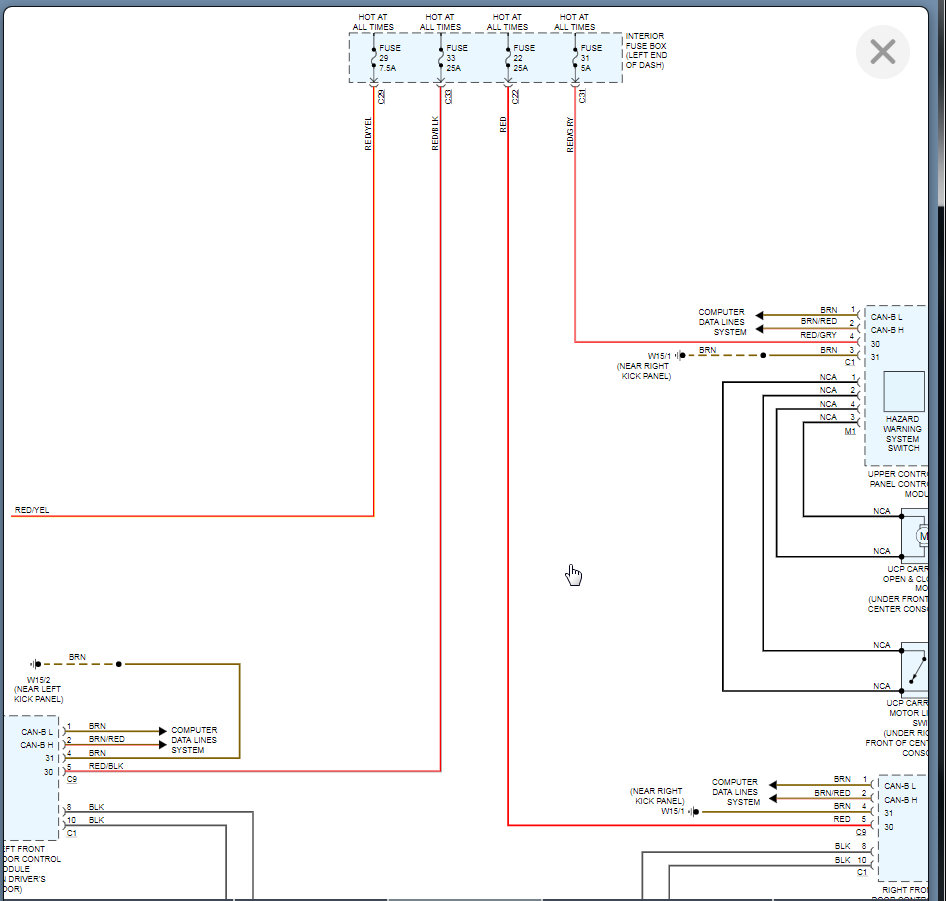The image size is (946, 901).
Task: Click the vertical 'RED/BLK' wire label below C33
Action: coord(435,133)
